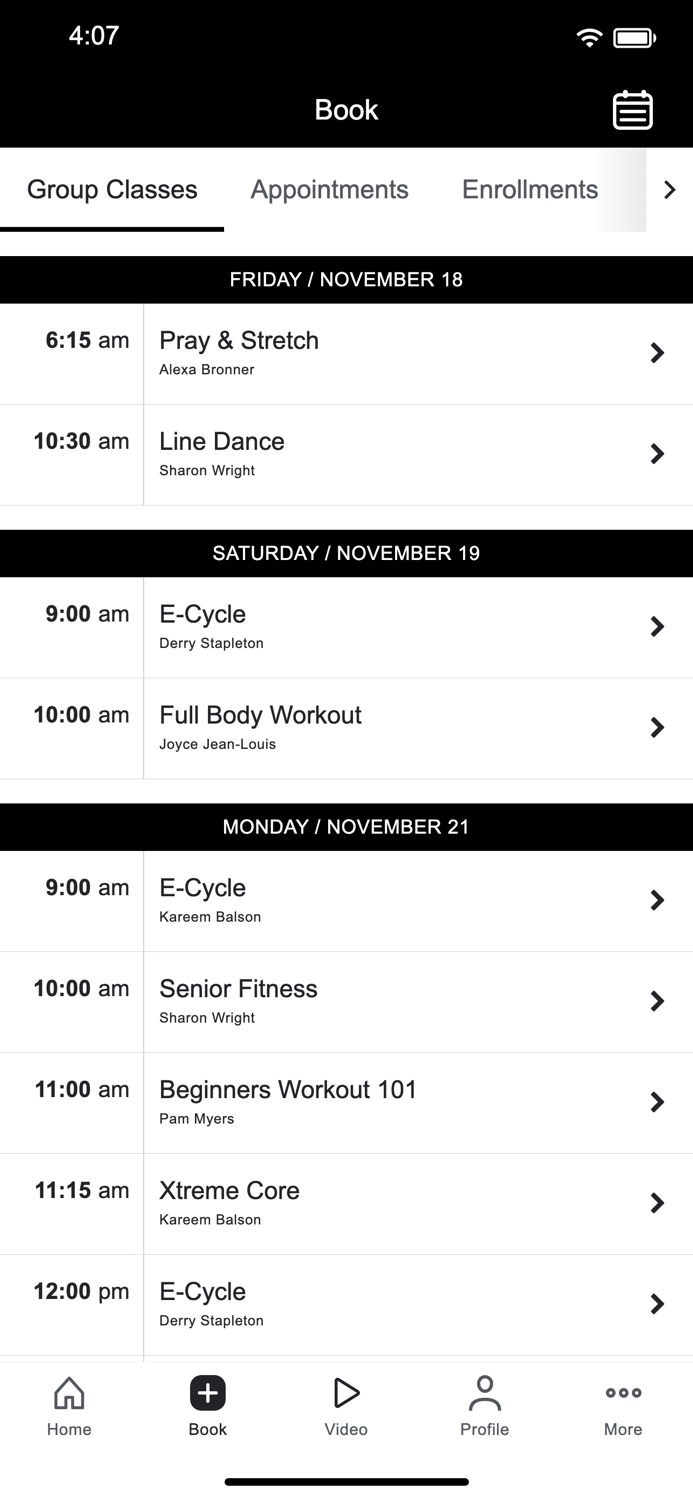The image size is (693, 1500).
Task: Tap the home indicator bar at screen bottom
Action: (x=346, y=1481)
